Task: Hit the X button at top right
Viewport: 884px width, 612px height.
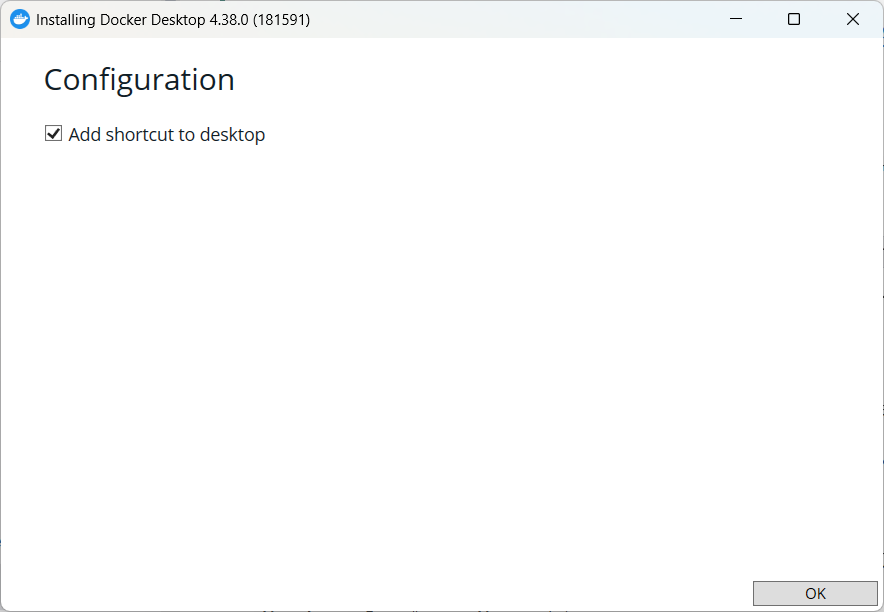Action: (x=853, y=19)
